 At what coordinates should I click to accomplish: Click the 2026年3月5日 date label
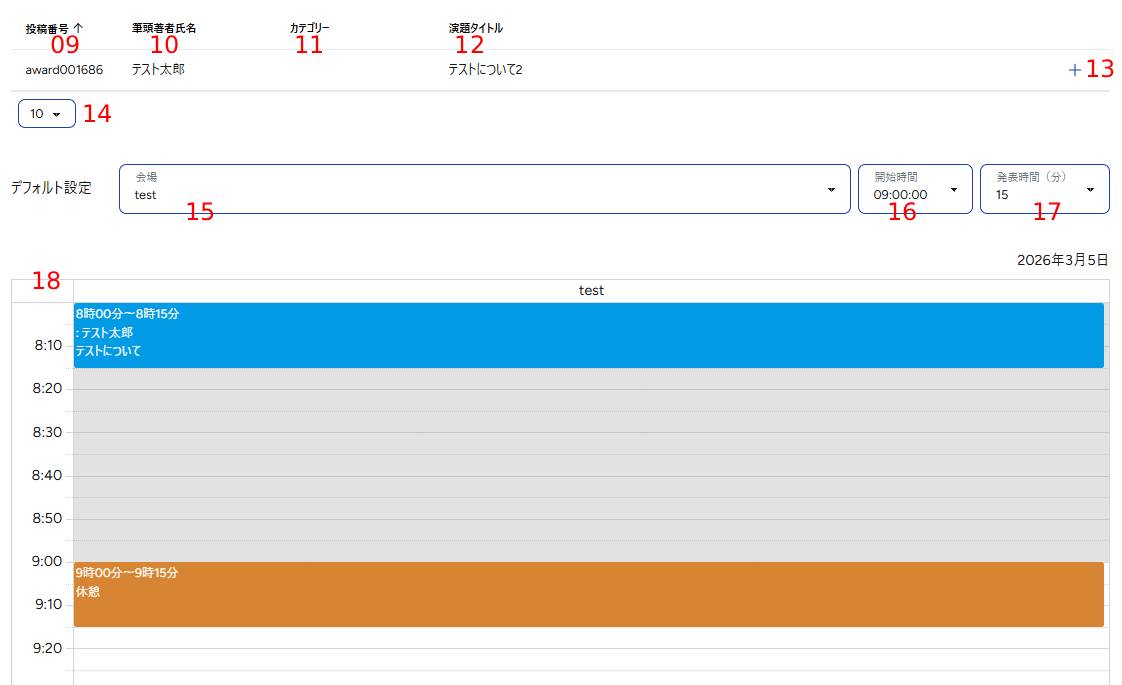click(x=1062, y=260)
